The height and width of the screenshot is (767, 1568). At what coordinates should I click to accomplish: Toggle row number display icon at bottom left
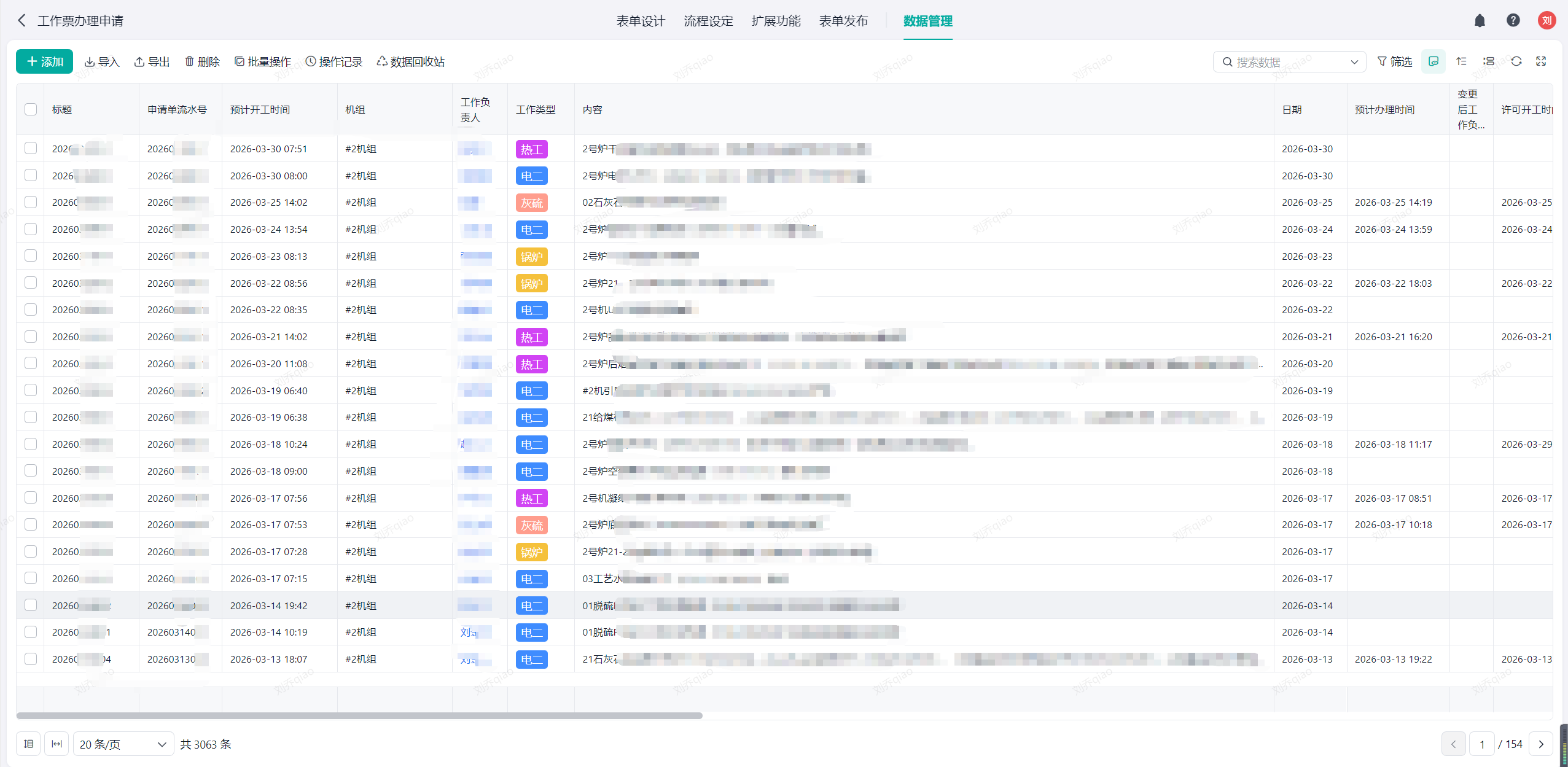(28, 744)
